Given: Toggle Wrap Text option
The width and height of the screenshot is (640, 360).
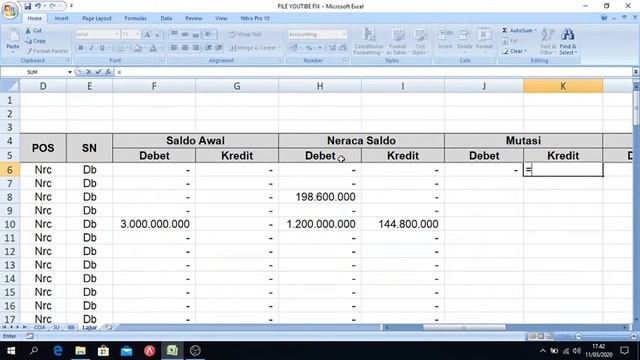Looking at the screenshot, I should 245,34.
